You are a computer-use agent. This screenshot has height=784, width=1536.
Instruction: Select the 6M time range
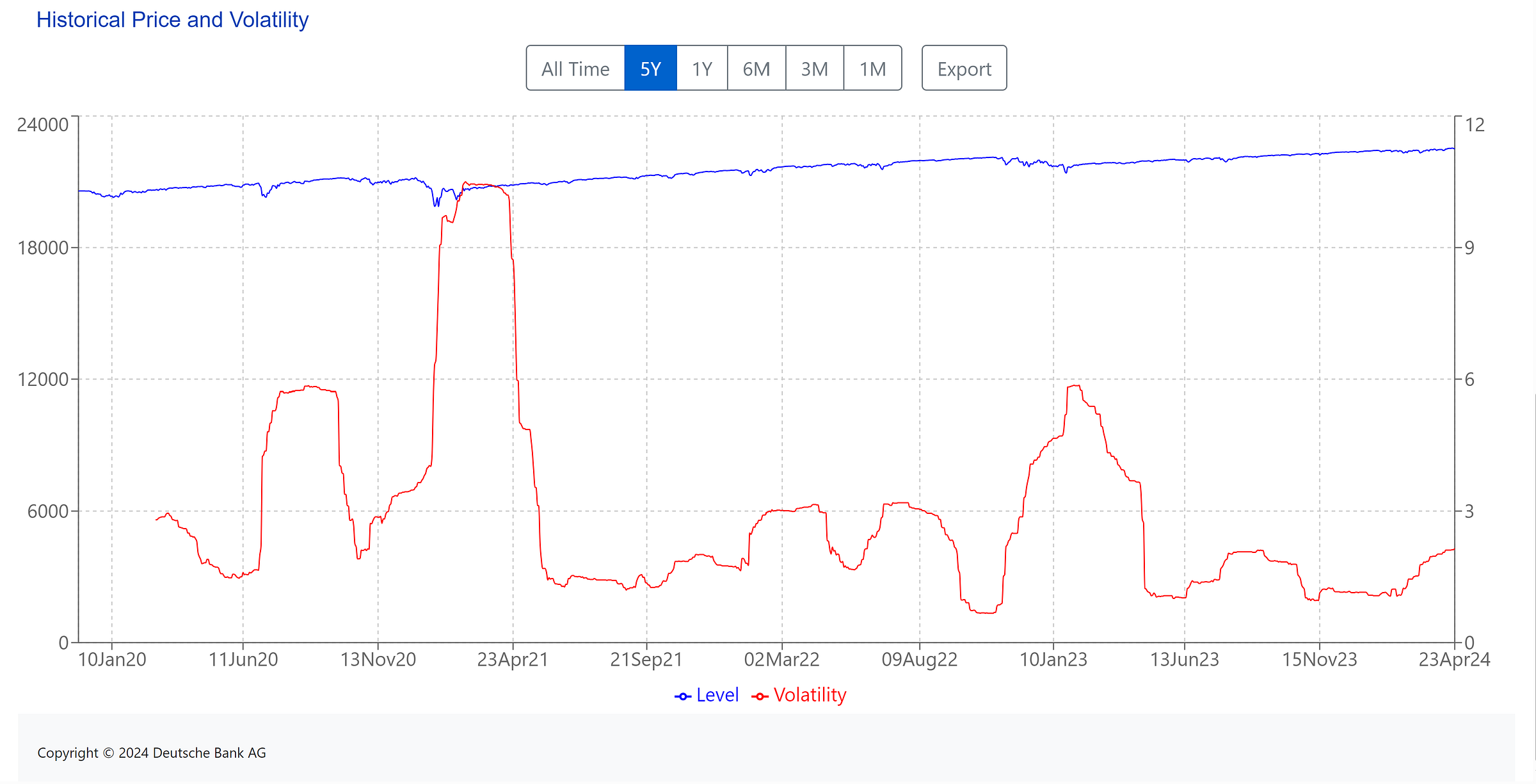coord(757,69)
